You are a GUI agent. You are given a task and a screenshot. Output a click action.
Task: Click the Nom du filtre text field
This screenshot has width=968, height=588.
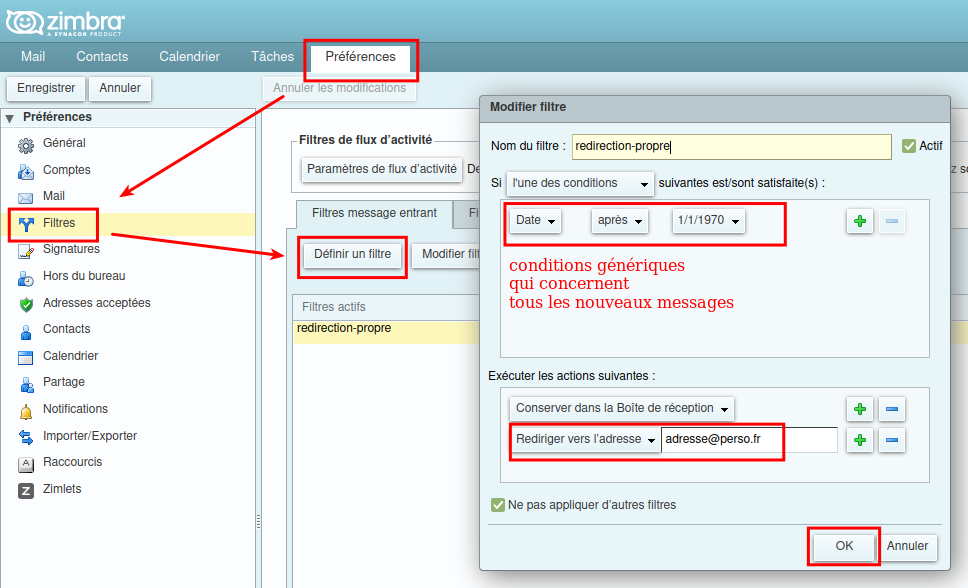tap(731, 146)
